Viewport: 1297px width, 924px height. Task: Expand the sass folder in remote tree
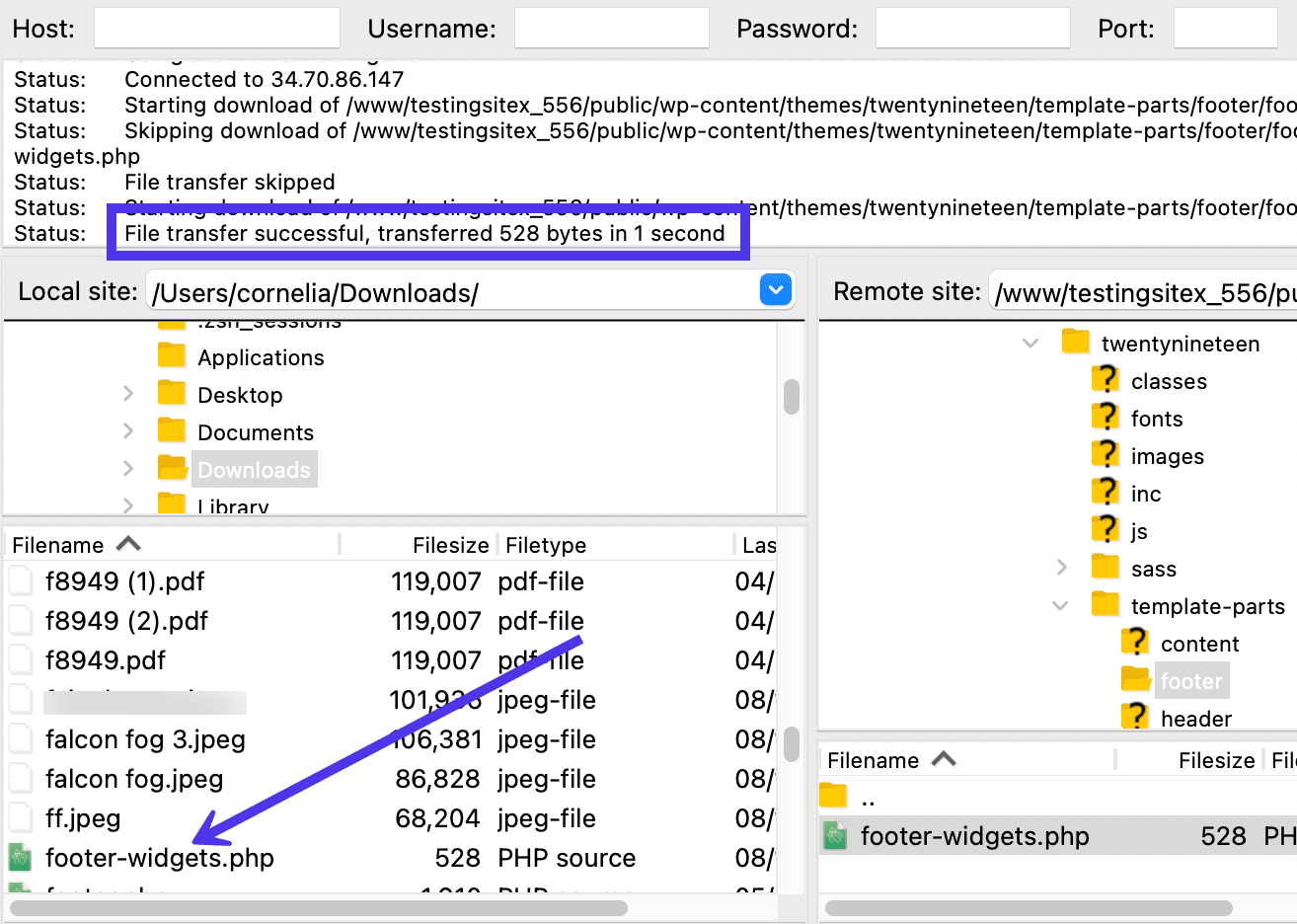(1062, 568)
